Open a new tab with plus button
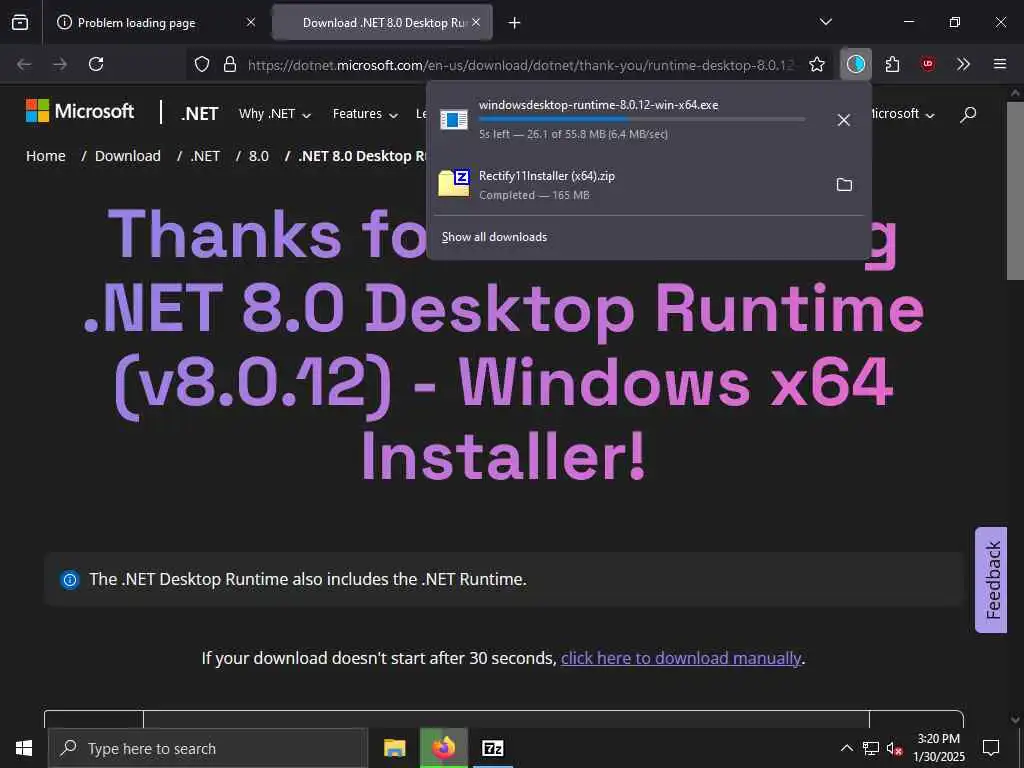 pos(515,23)
